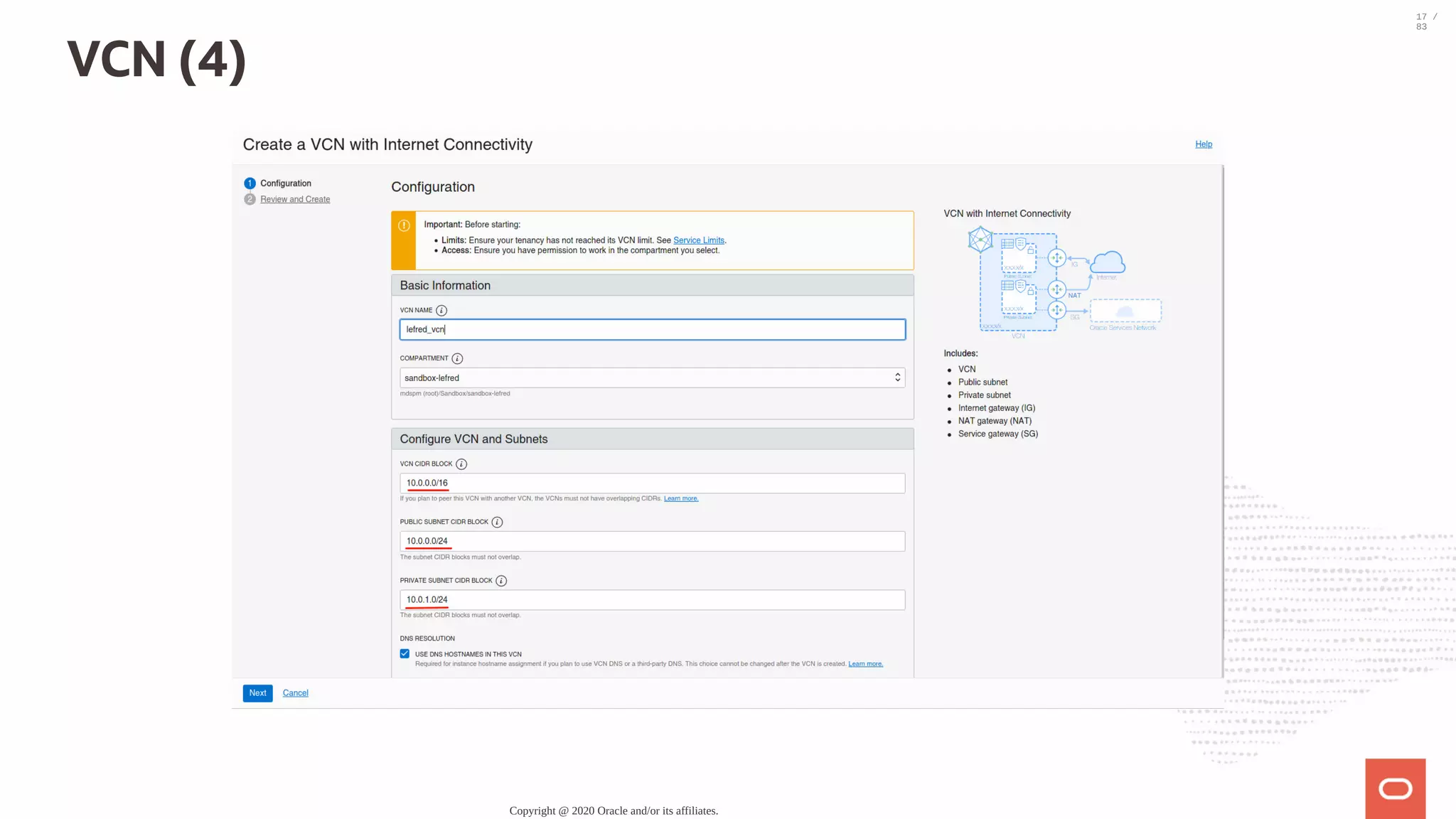Select the Configuration step
This screenshot has height=819, width=1456.
285,183
